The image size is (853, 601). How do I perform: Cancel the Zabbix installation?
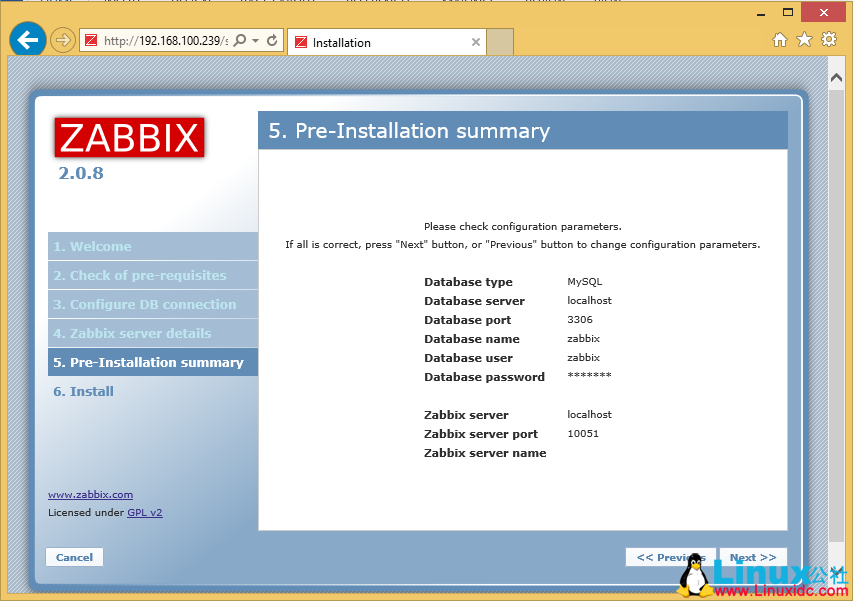click(74, 557)
